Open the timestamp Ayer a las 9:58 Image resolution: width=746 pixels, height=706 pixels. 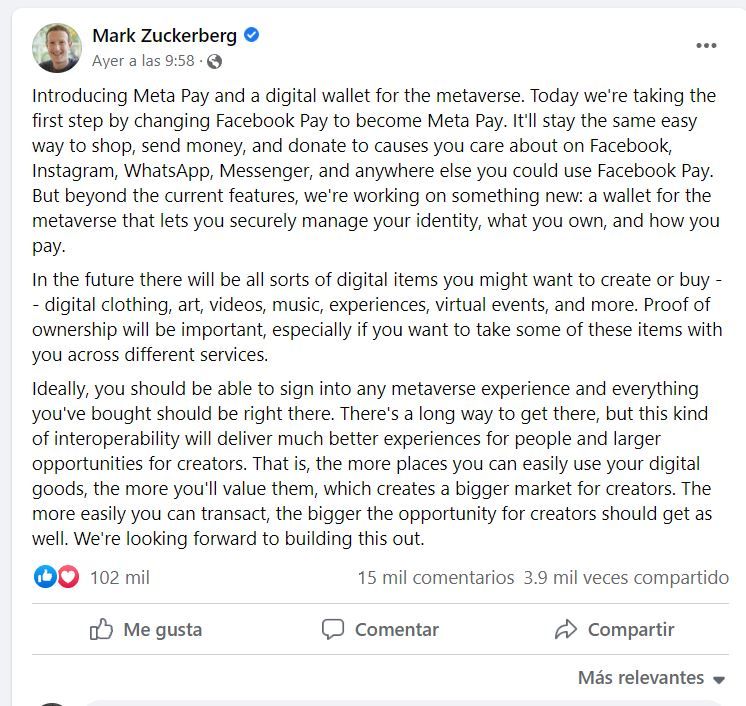pyautogui.click(x=143, y=61)
